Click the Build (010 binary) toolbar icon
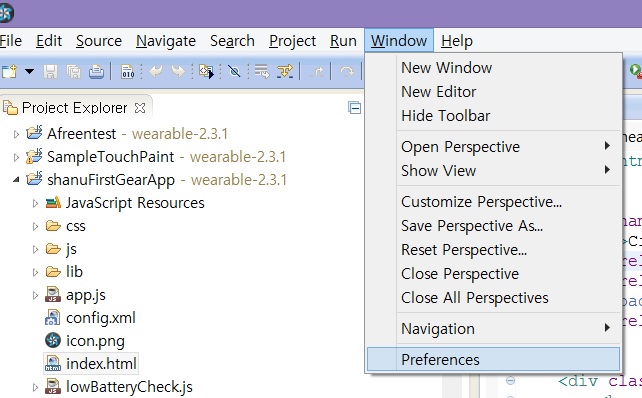The image size is (642, 398). point(127,72)
